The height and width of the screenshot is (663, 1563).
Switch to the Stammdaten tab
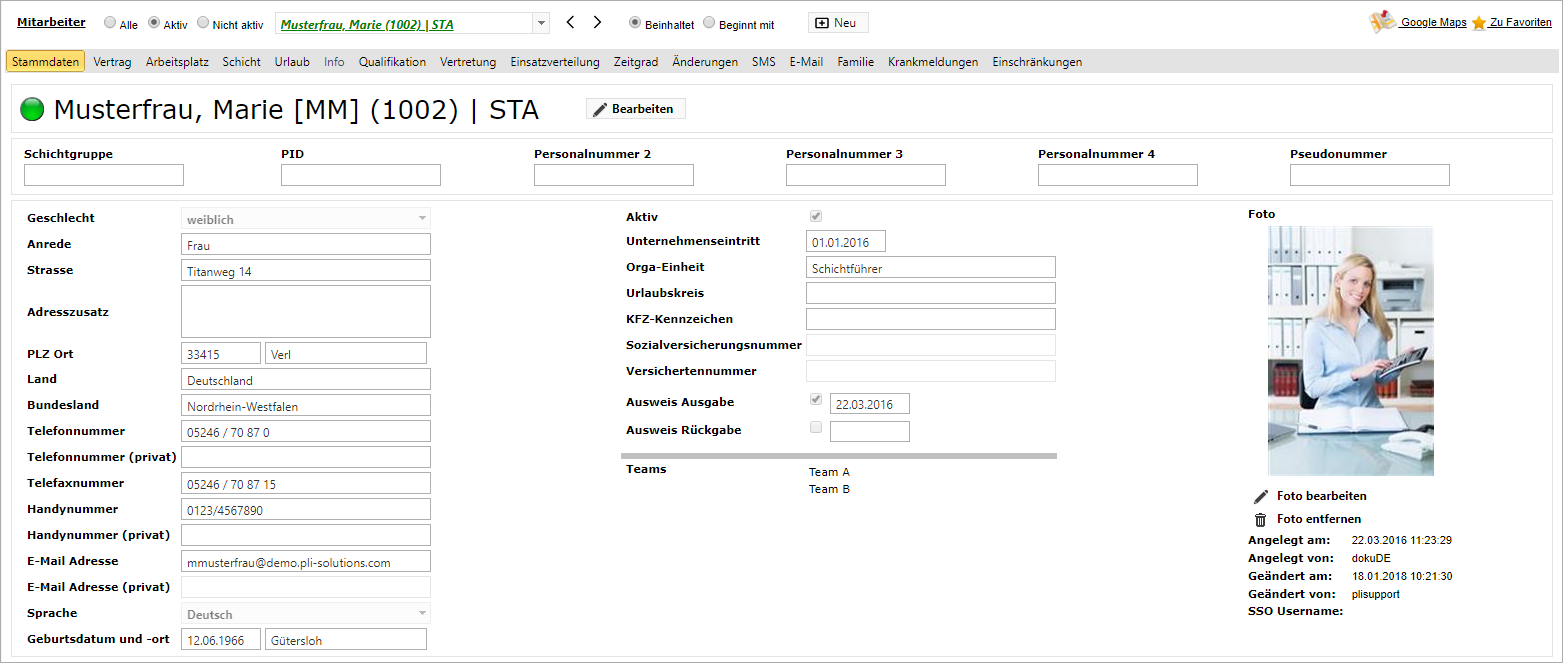coord(45,62)
